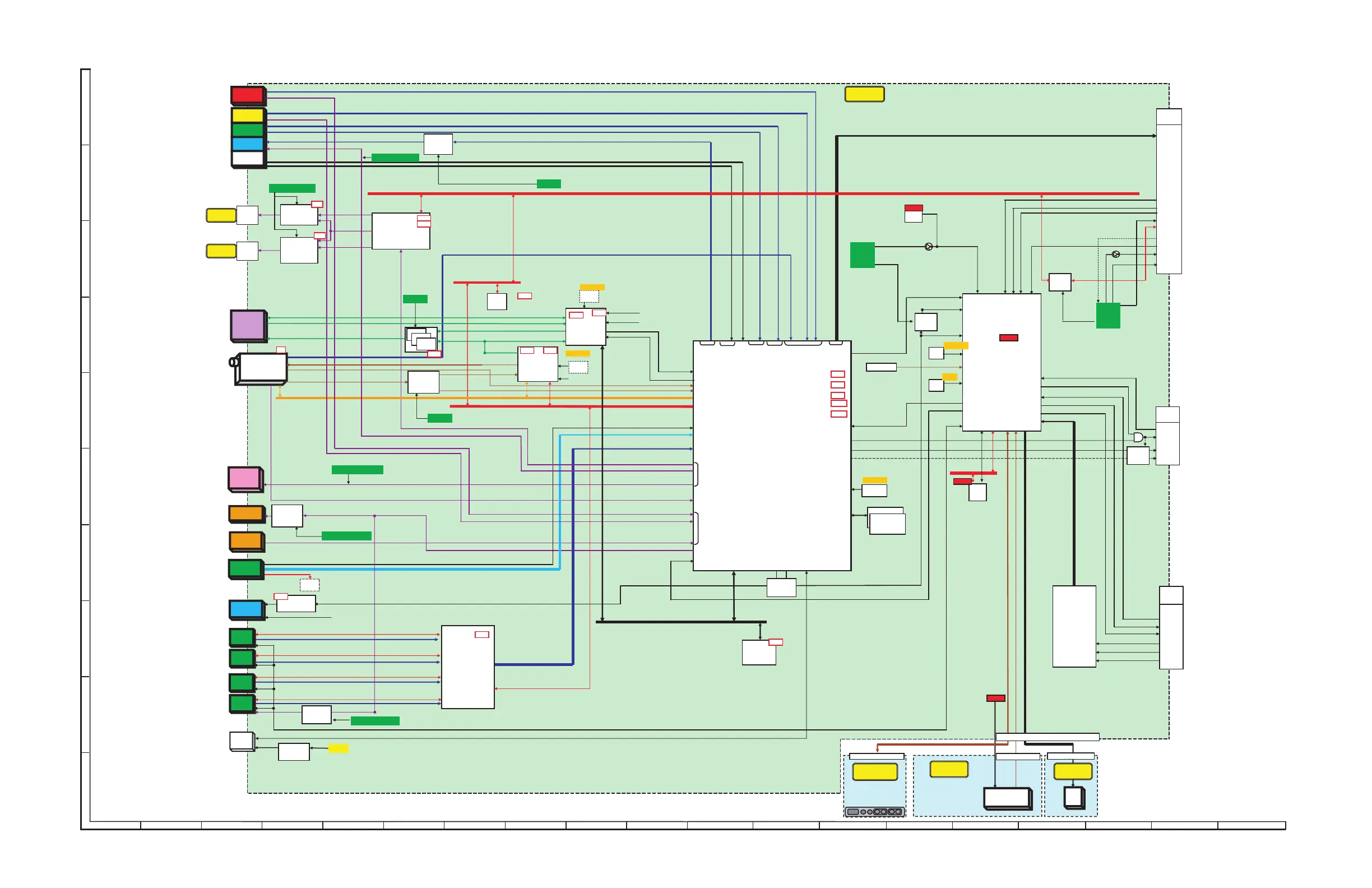1372x888 pixels.
Task: Click the camera-shaped block with round lens
Action: pyautogui.click(x=259, y=368)
